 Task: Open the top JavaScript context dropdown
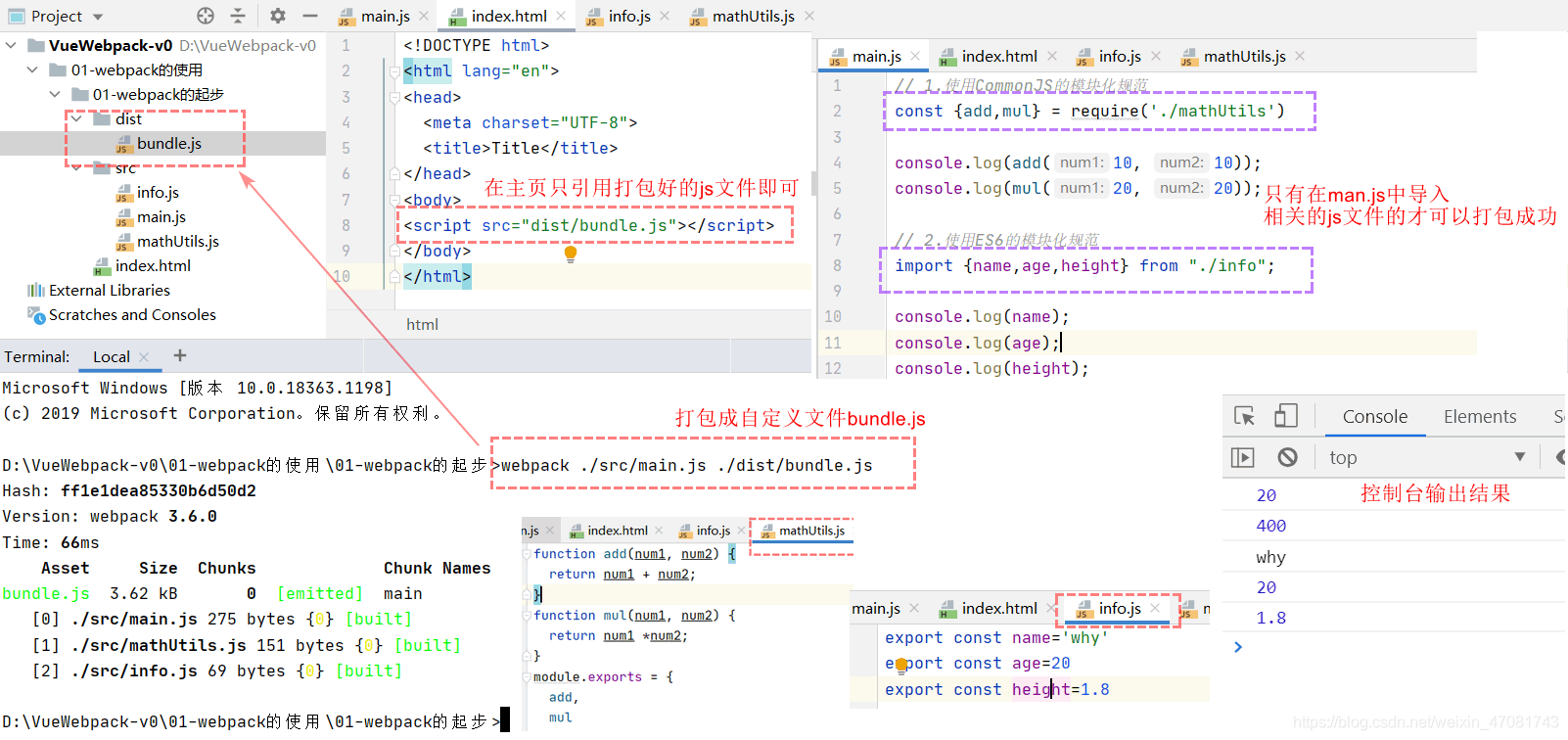[1427, 457]
